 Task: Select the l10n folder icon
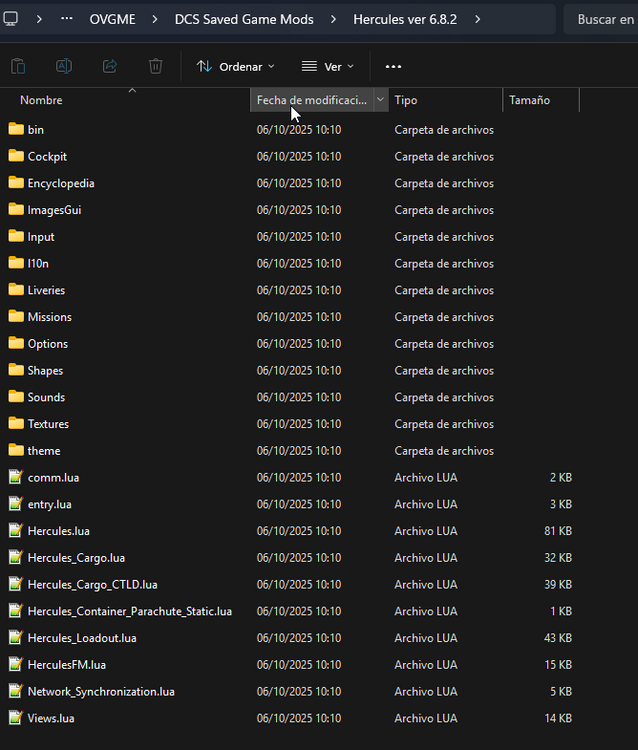(x=16, y=263)
